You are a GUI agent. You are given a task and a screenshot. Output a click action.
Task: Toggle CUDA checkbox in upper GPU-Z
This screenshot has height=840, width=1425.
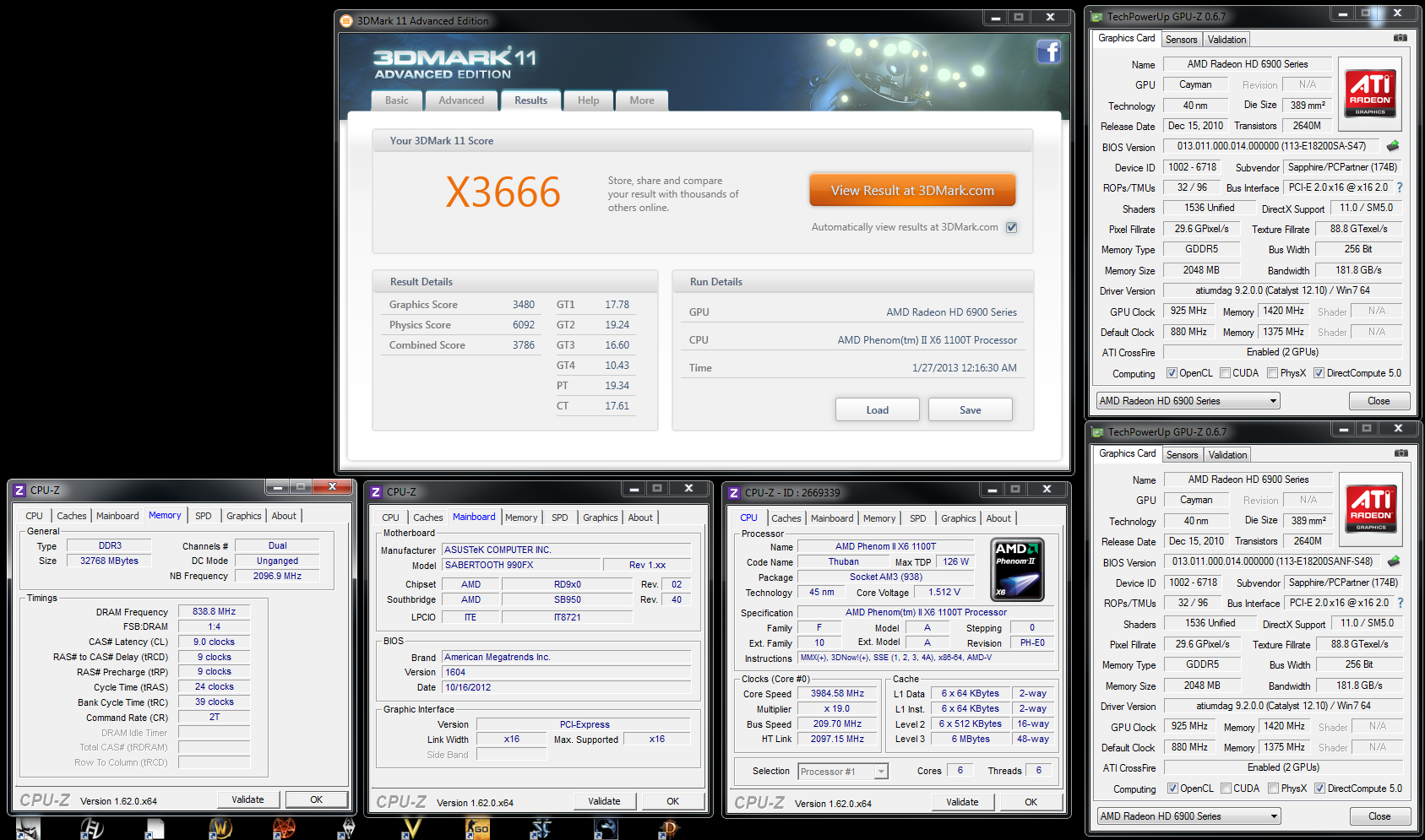(x=1224, y=373)
